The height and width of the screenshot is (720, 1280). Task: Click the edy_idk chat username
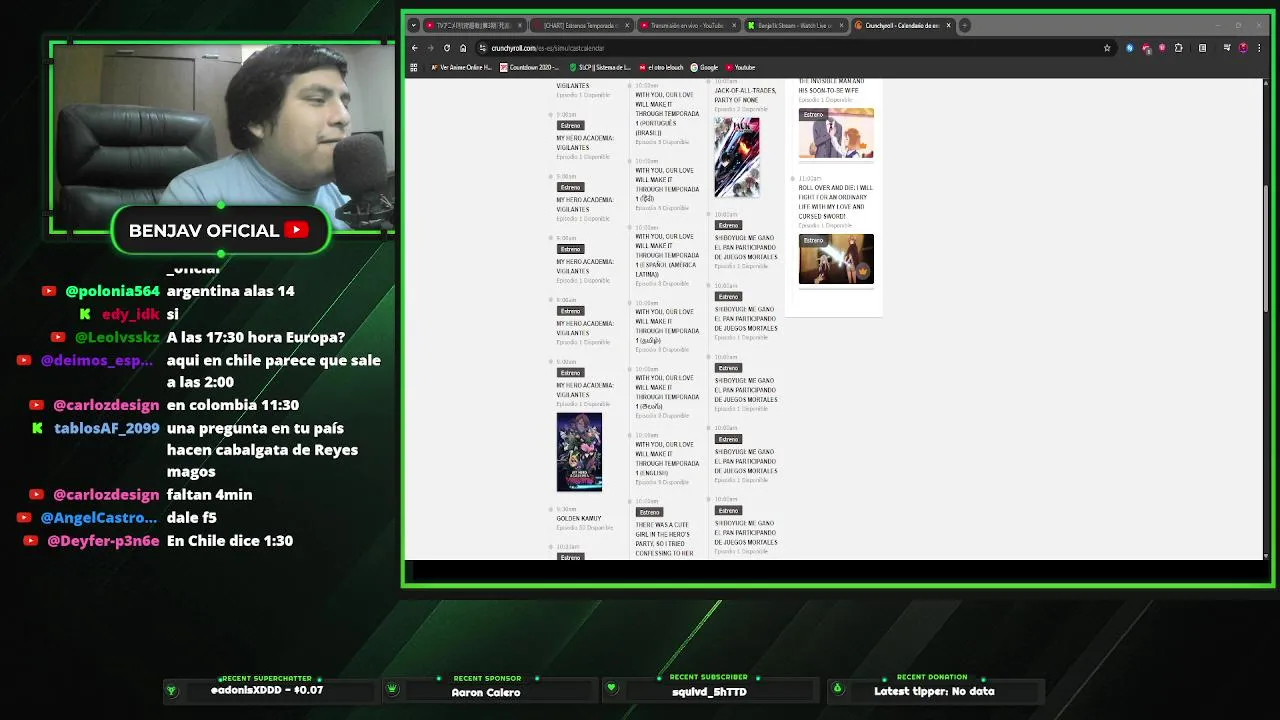click(x=130, y=314)
